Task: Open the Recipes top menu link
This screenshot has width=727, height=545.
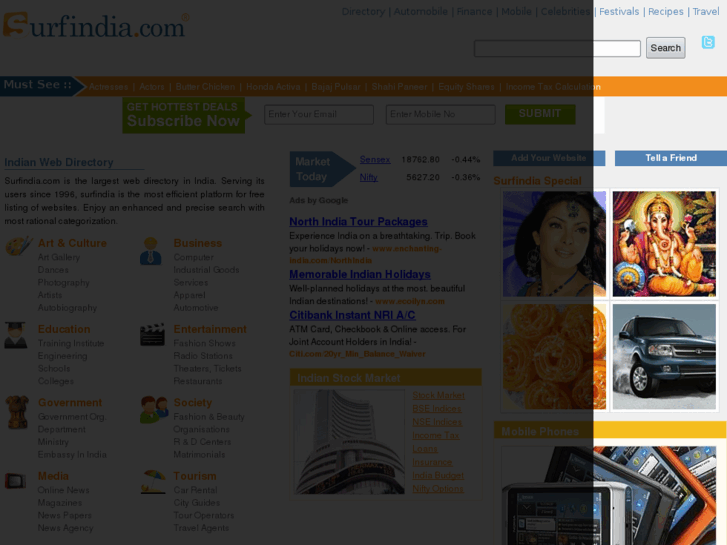Action: (666, 12)
